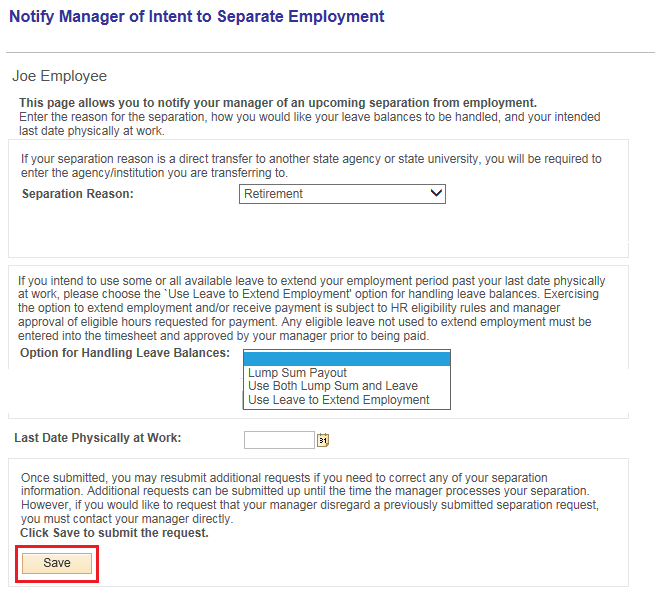655x603 pixels.
Task: Open the calendar picker icon
Action: [x=323, y=440]
